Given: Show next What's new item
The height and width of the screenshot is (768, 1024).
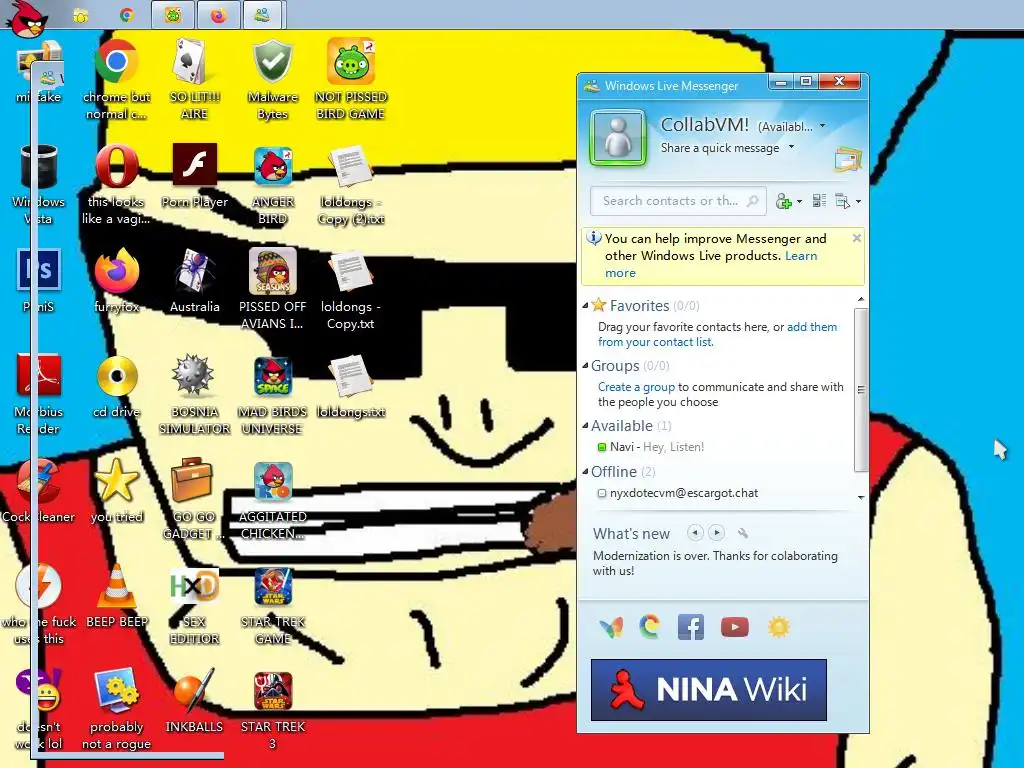Looking at the screenshot, I should coord(716,533).
